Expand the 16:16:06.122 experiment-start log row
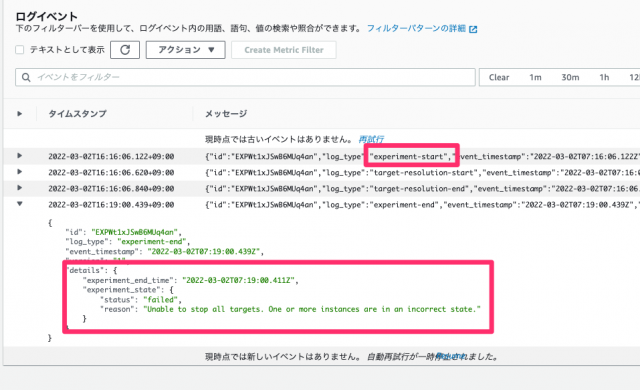Image resolution: width=640 pixels, height=390 pixels. [19, 155]
